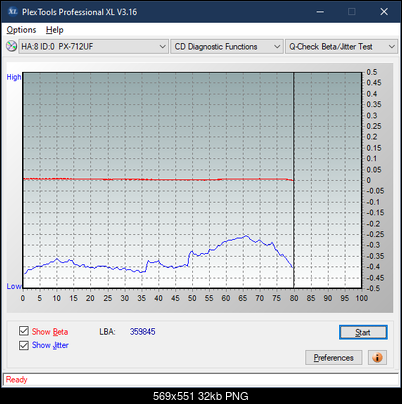Open the Preferences button
Image resolution: width=402 pixels, height=404 pixels.
[333, 358]
